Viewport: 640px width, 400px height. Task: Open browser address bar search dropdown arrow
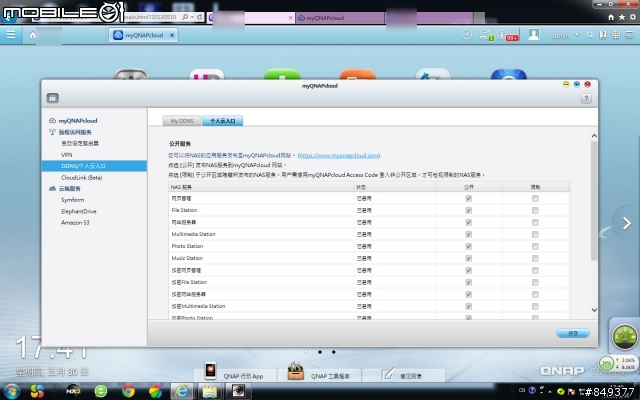tap(192, 17)
